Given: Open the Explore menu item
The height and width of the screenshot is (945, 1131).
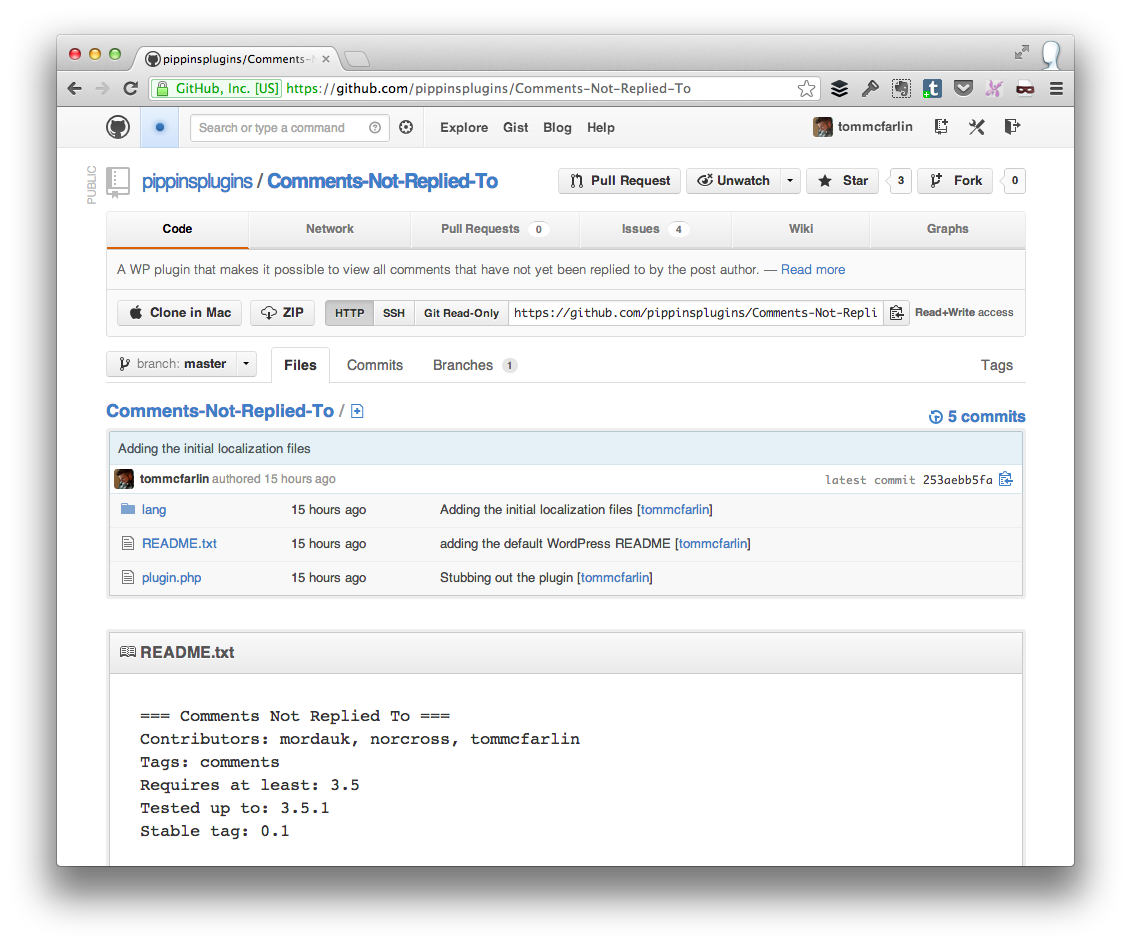Looking at the screenshot, I should click(x=463, y=127).
